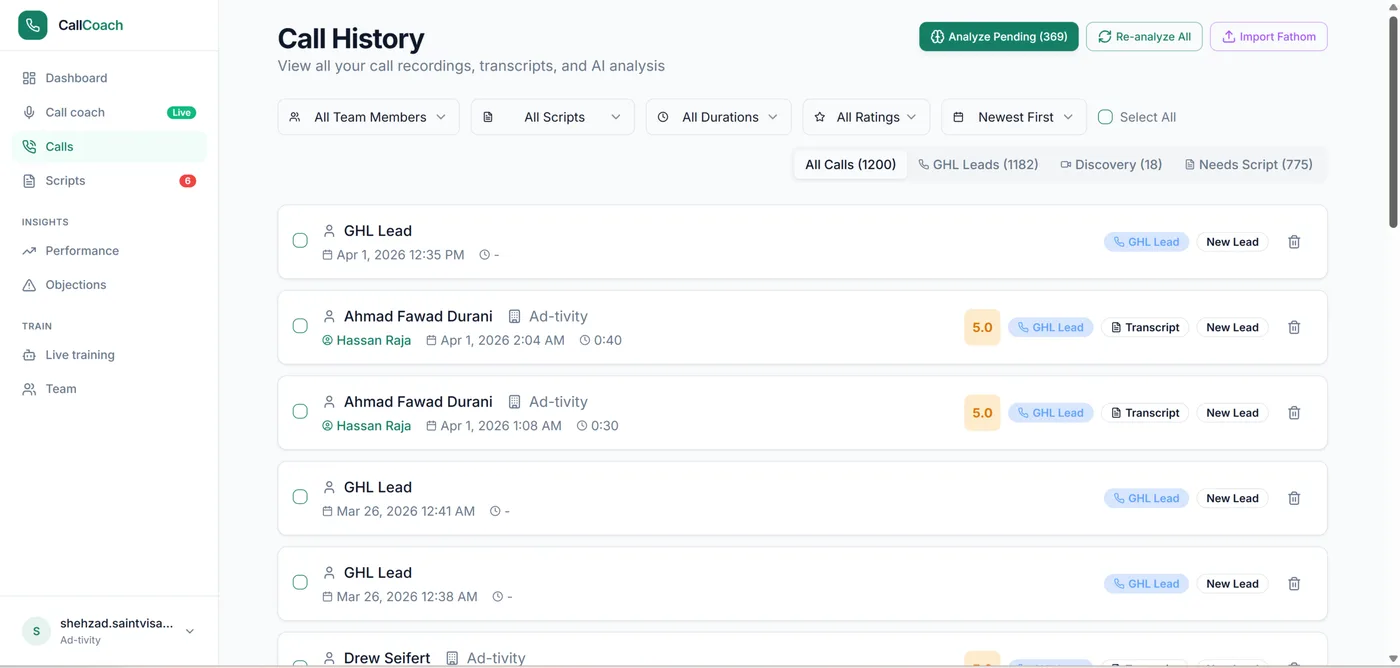Click Ad-tivity on the 2:04 AM call
The width and height of the screenshot is (1400, 668).
pos(558,316)
